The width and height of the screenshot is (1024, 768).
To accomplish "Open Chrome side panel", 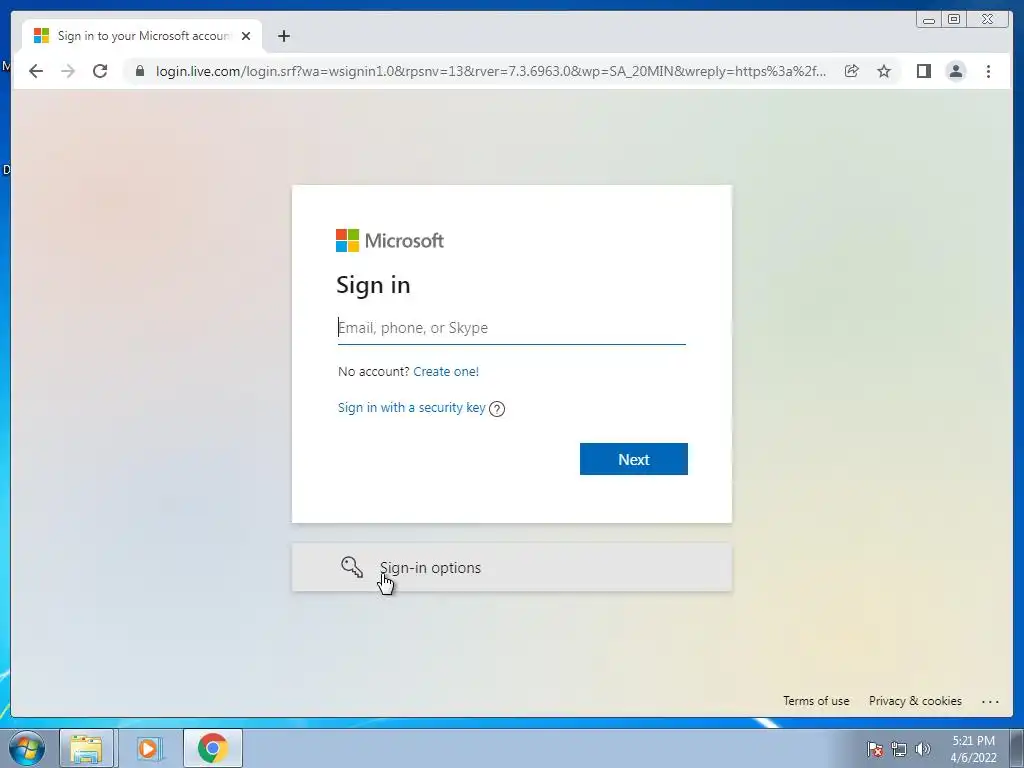I will click(x=923, y=71).
